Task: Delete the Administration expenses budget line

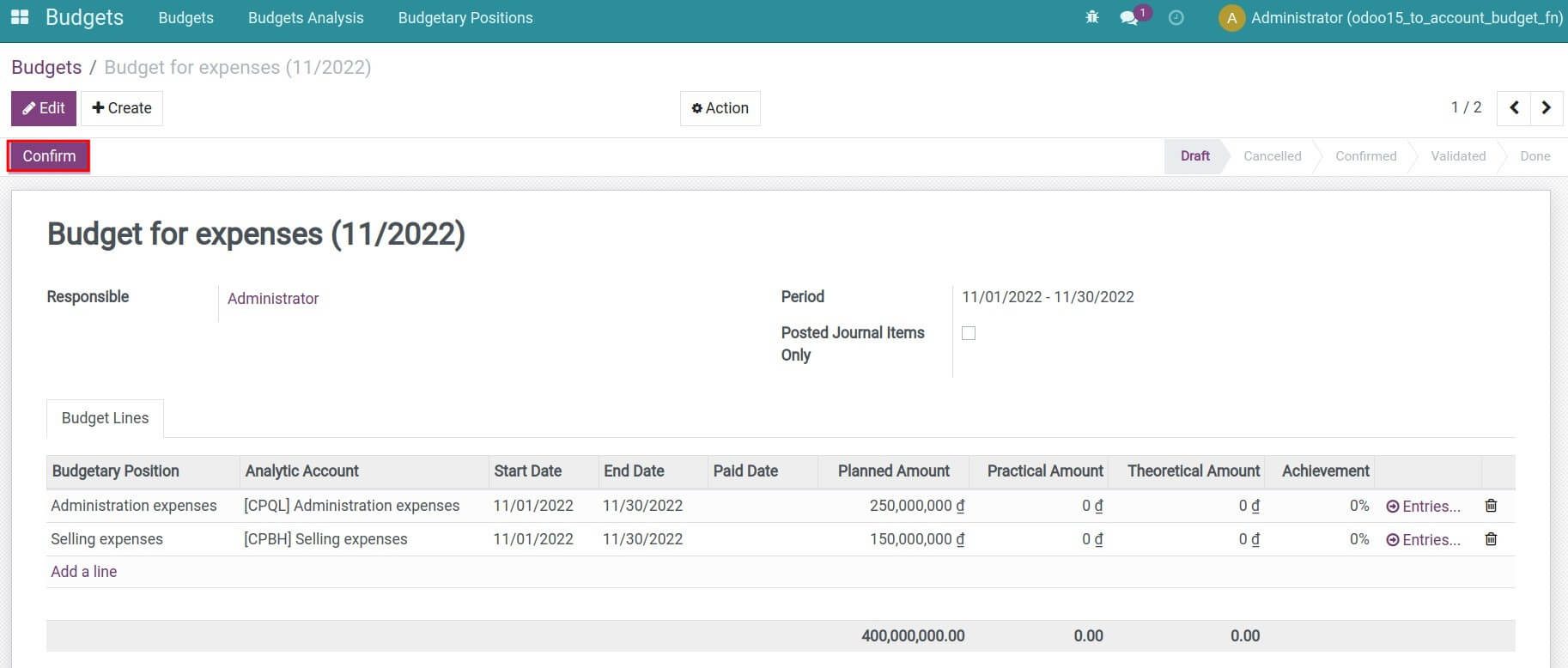Action: 1491,506
